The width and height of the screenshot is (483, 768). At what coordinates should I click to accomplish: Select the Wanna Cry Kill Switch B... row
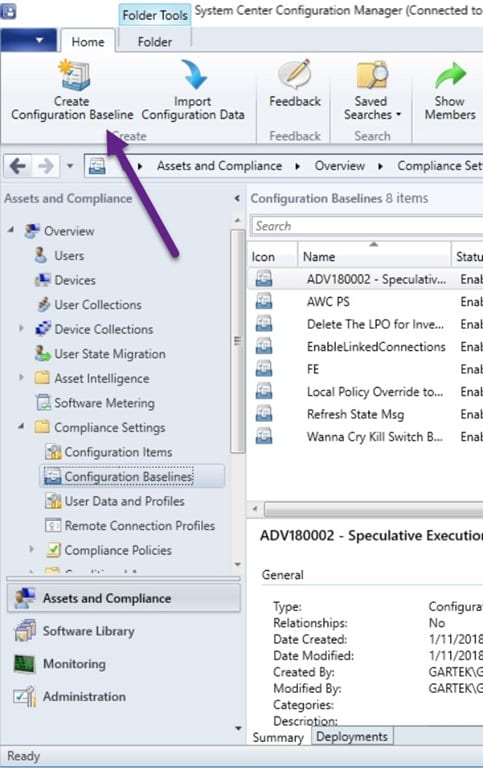[365, 436]
